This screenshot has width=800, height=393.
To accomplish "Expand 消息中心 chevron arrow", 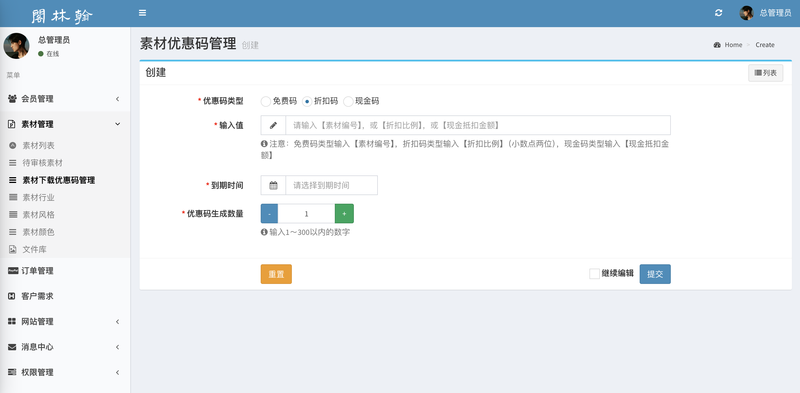I will coord(117,347).
